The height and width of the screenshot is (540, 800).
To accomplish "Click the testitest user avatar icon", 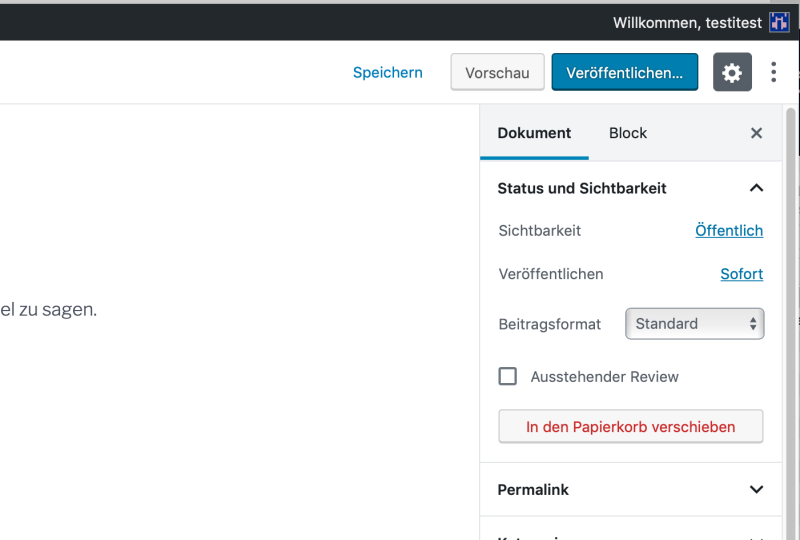I will [x=779, y=22].
